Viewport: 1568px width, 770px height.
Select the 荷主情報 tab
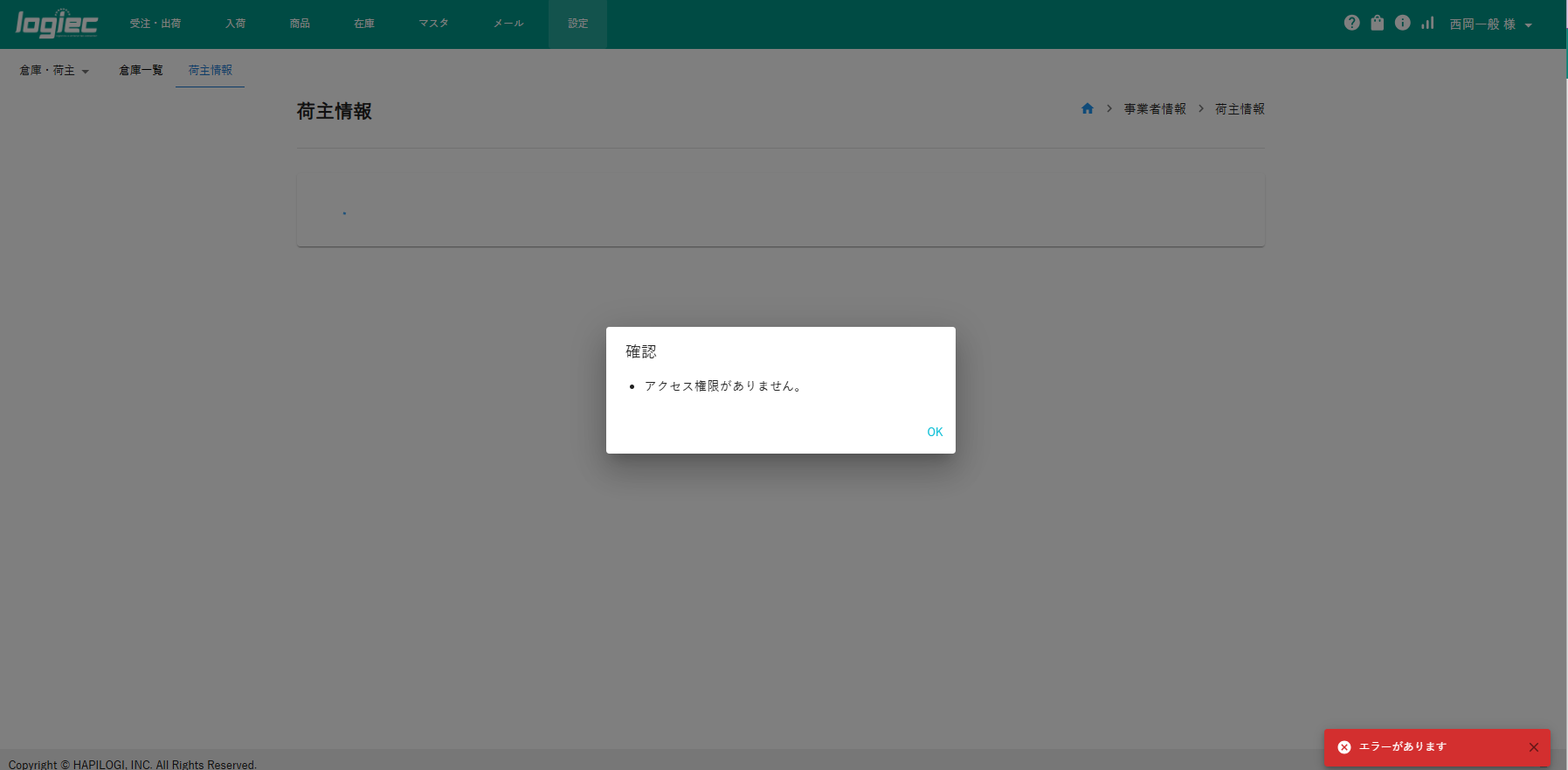pos(211,71)
